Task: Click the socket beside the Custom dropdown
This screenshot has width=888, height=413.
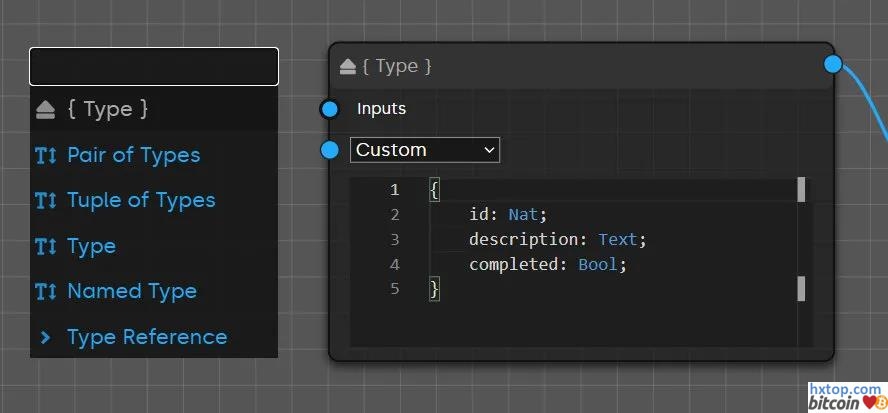Action: pos(330,150)
